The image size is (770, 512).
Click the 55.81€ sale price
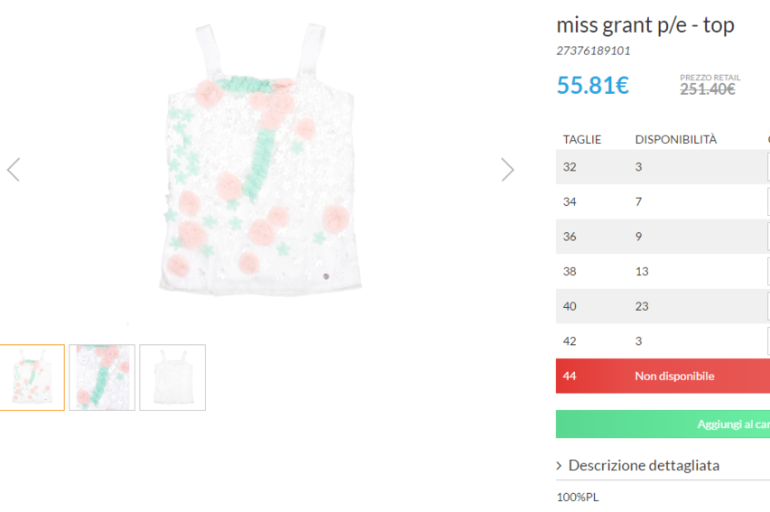[592, 86]
